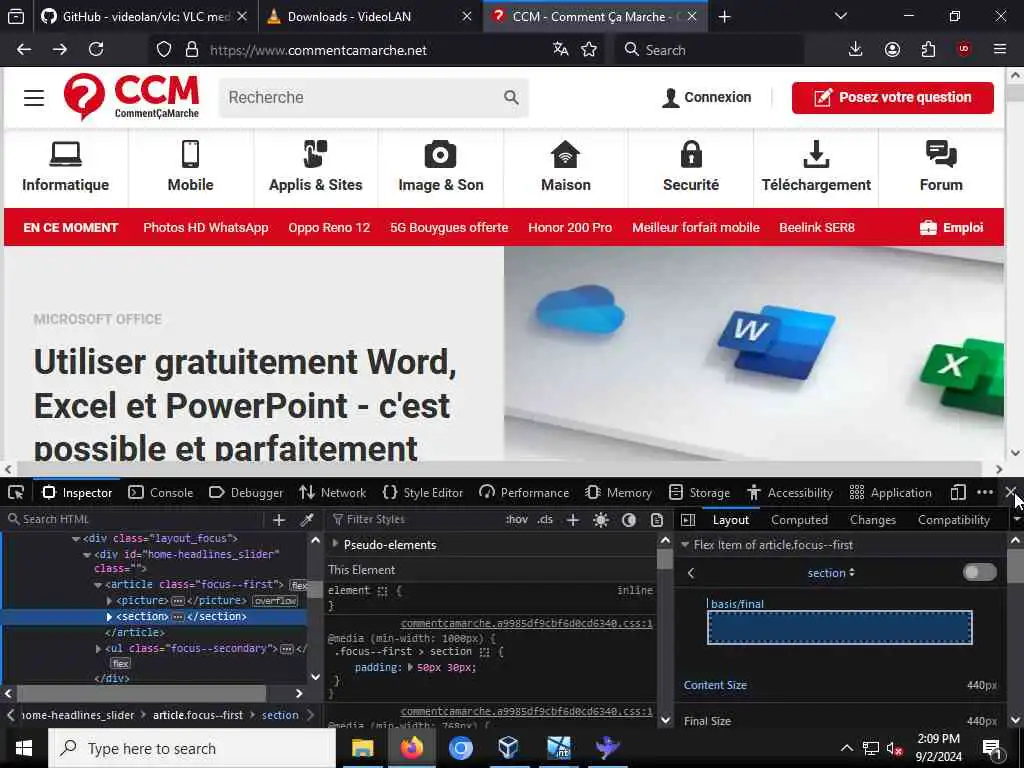Image resolution: width=1024 pixels, height=768 pixels.
Task: Open section flex item dropdown
Action: tap(831, 573)
